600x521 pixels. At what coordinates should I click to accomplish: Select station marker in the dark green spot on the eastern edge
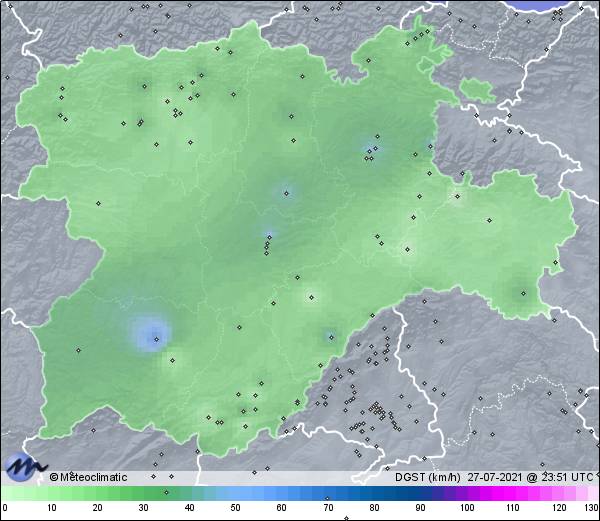[523, 294]
